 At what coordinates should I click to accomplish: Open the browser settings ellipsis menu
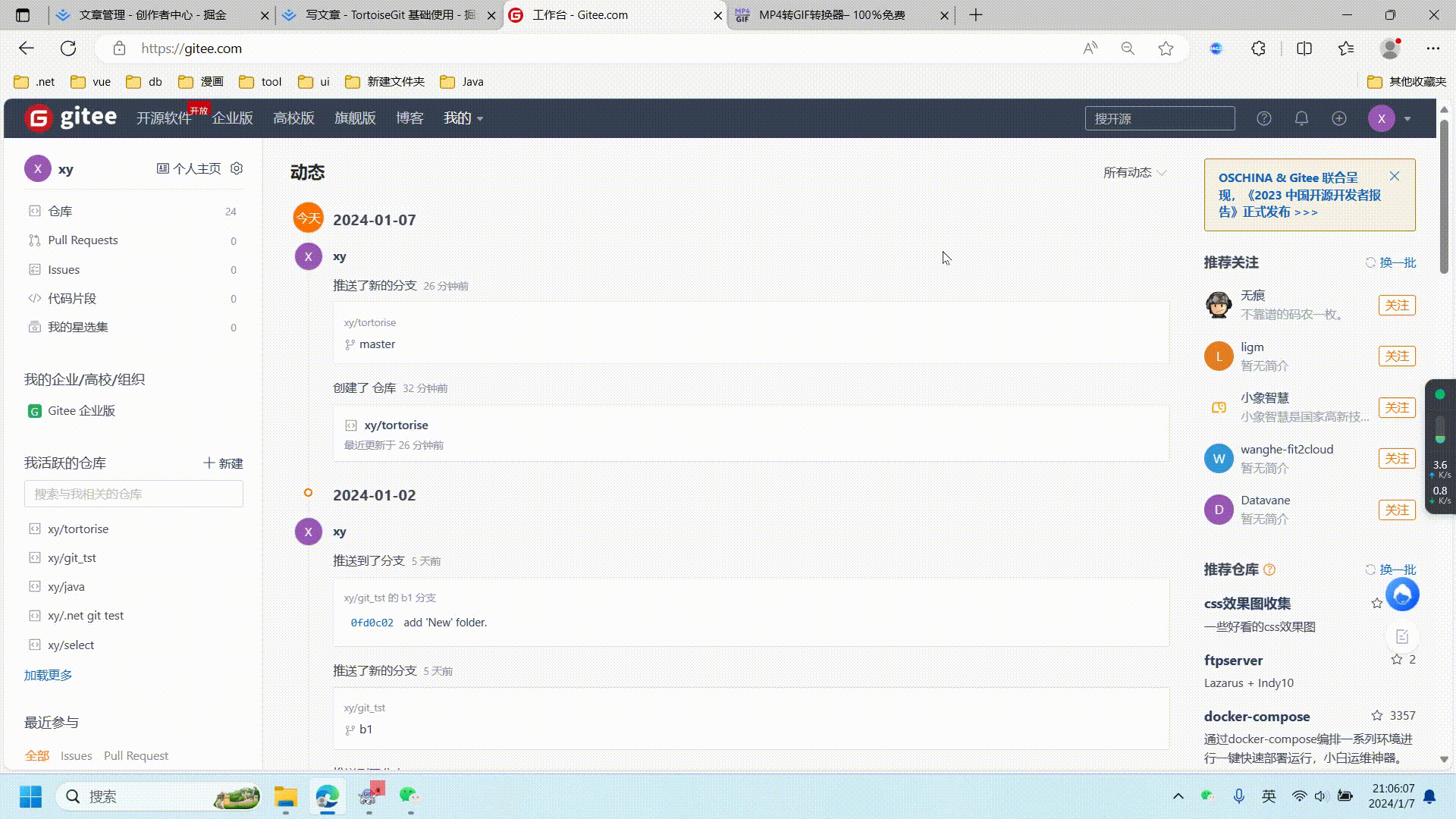[x=1432, y=49]
